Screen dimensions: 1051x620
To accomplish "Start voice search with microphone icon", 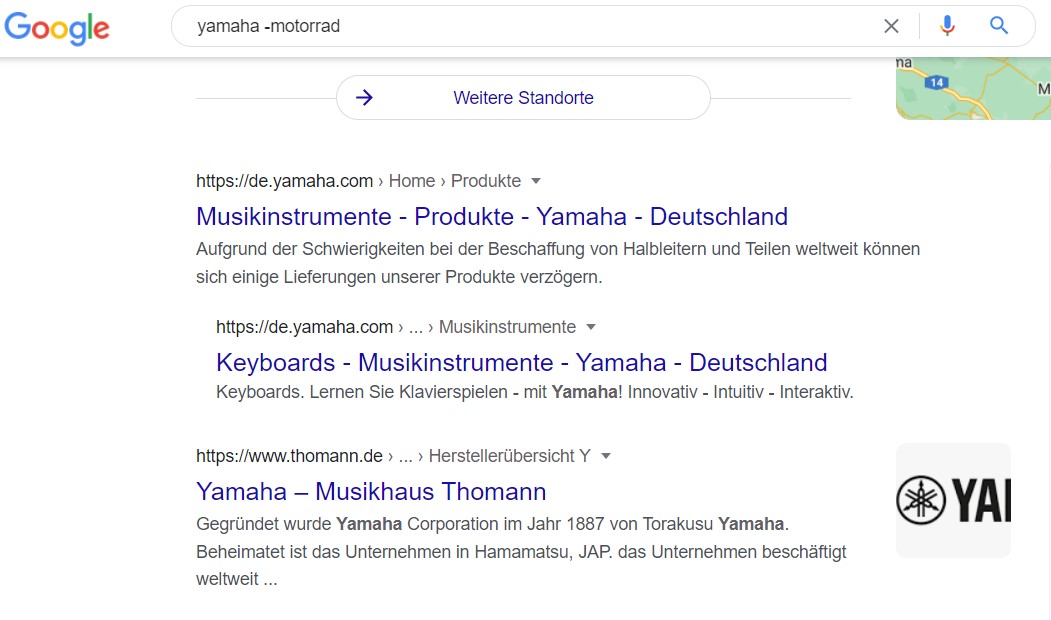I will (947, 26).
